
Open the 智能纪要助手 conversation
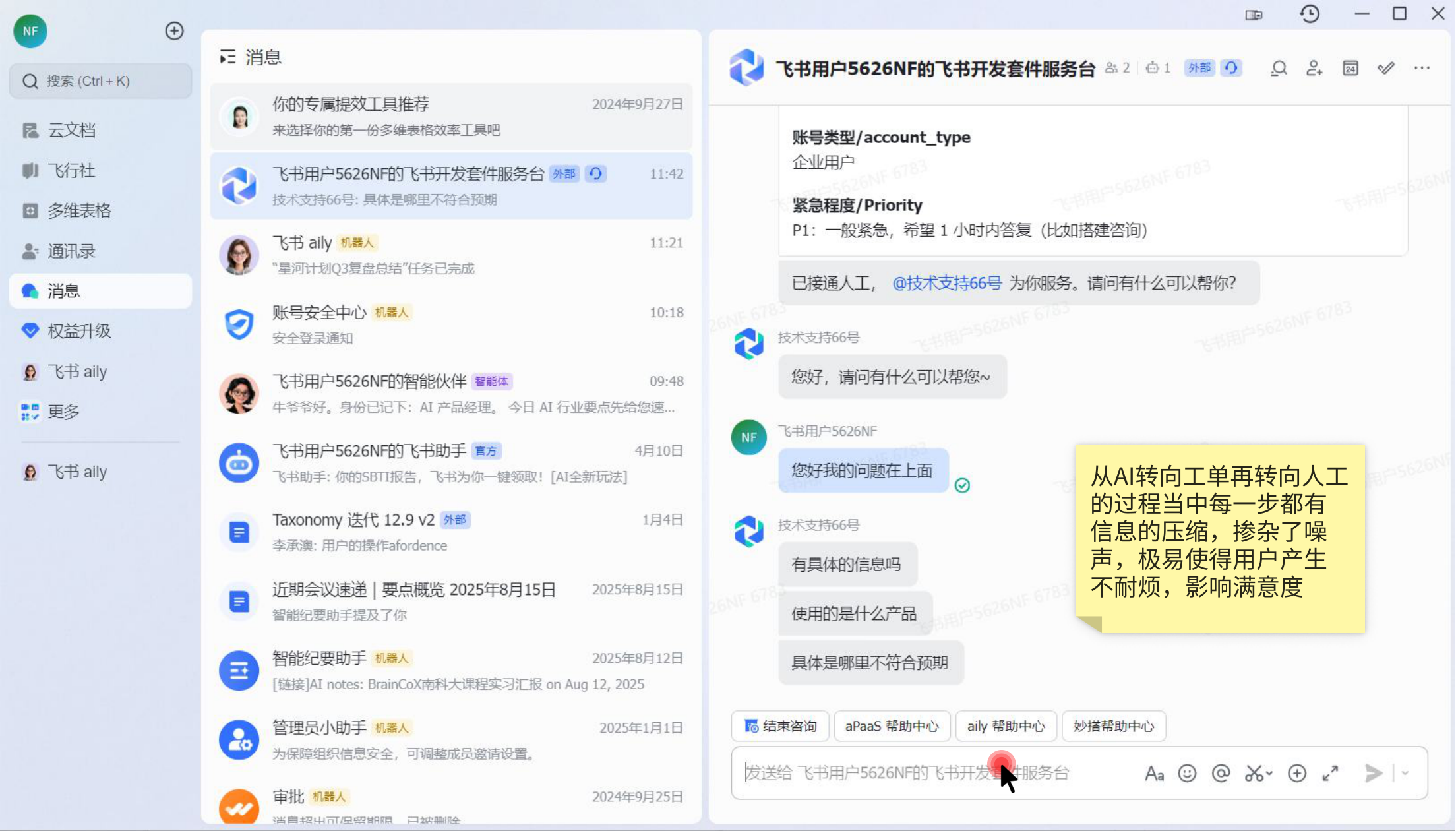click(x=451, y=671)
